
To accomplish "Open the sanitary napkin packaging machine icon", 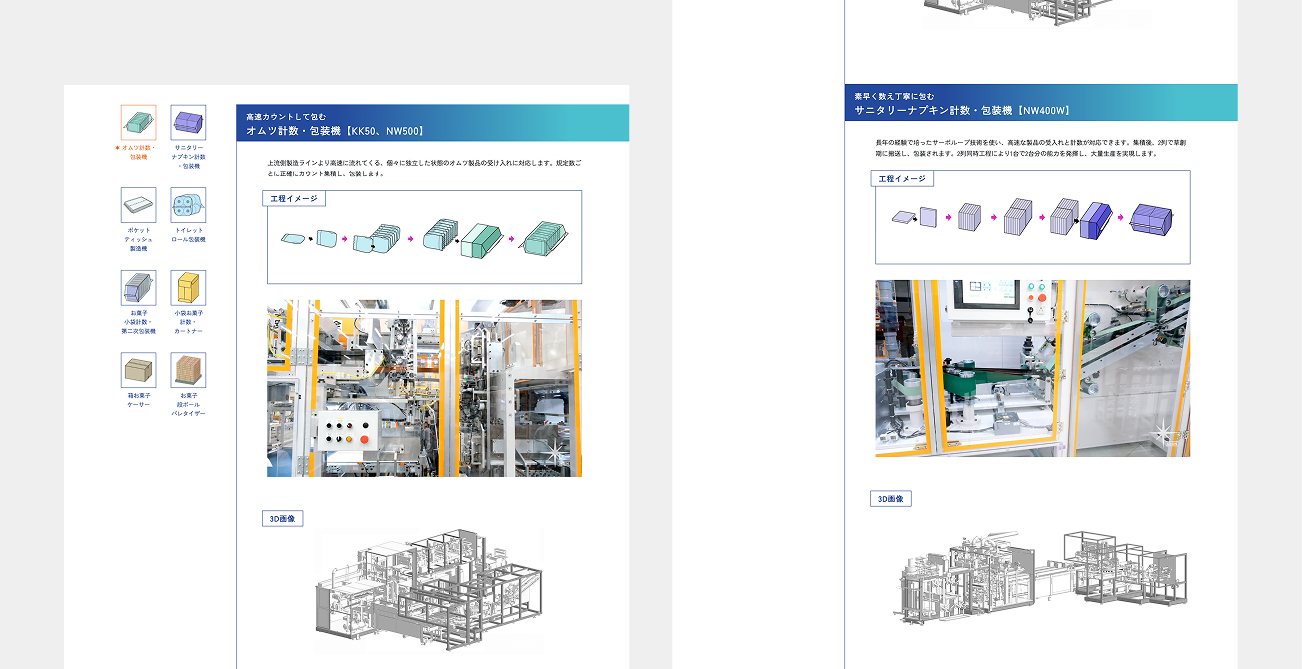I will pos(188,122).
